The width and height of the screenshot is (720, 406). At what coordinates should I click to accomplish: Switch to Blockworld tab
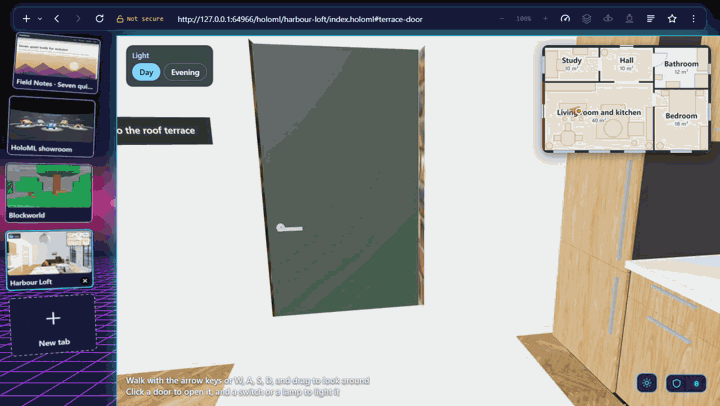[x=49, y=192]
